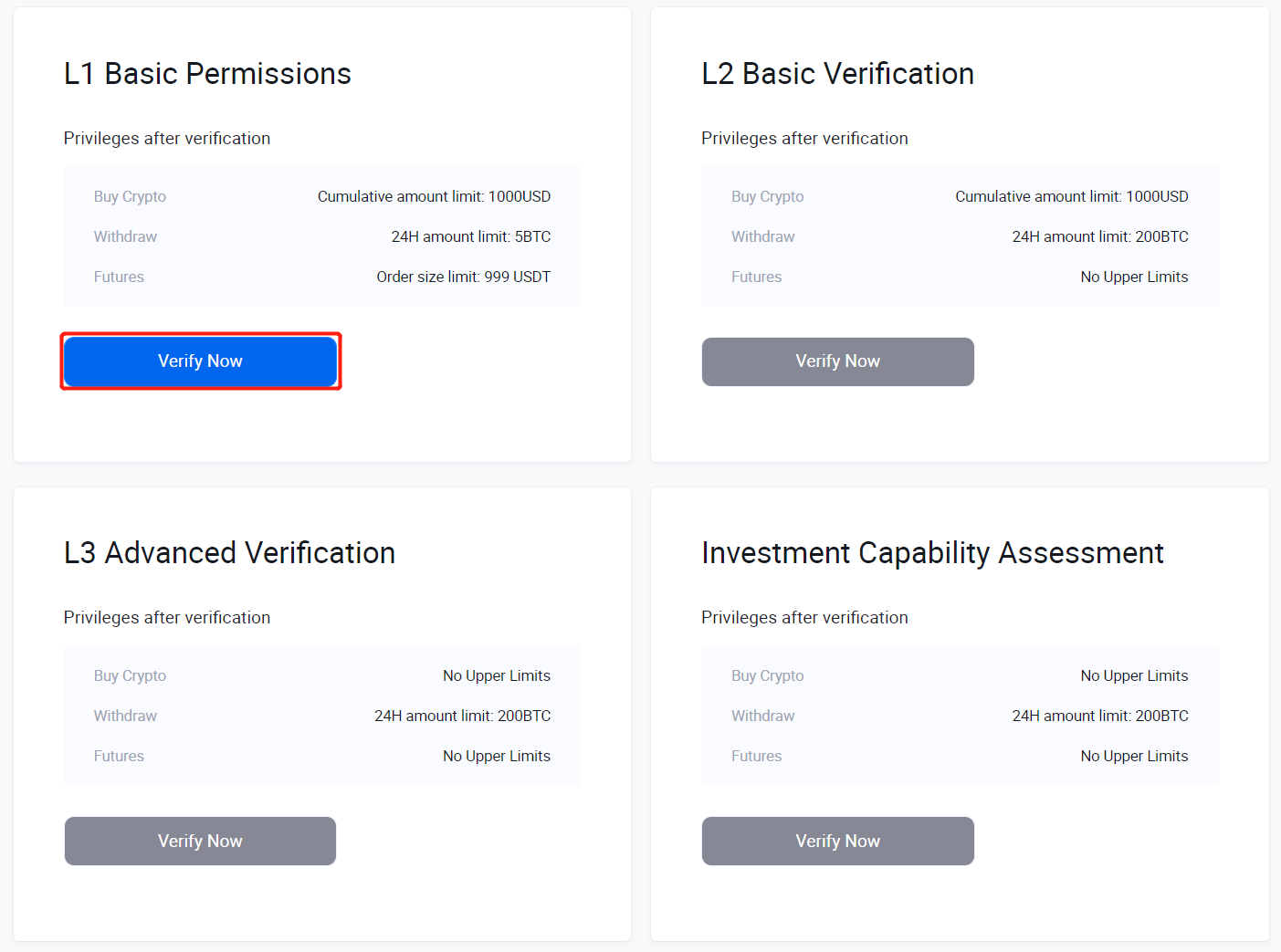Click Investment Assessment Buy Crypto label
This screenshot has height=952, width=1281.
767,675
